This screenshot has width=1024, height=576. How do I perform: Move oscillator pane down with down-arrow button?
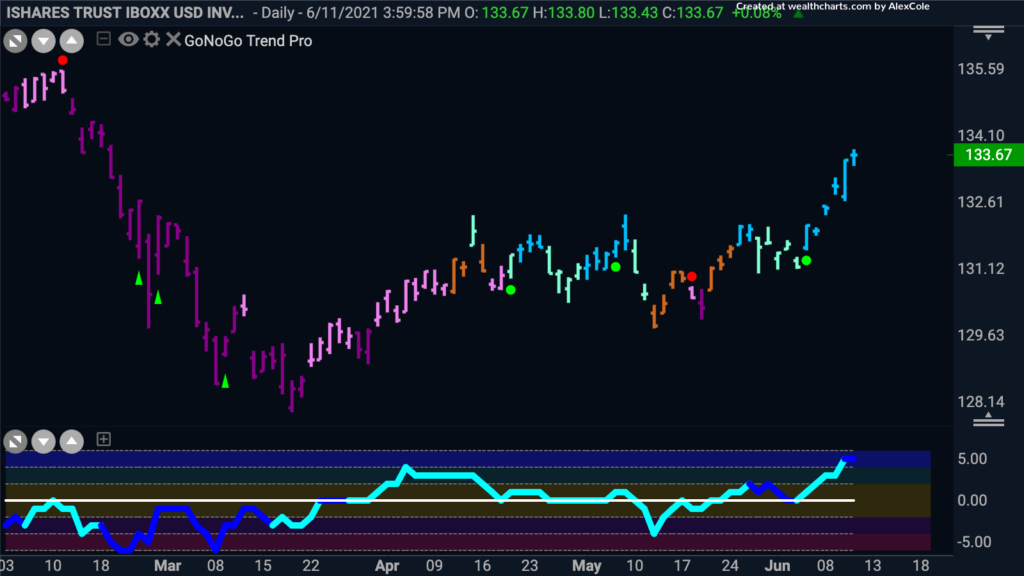pos(43,441)
